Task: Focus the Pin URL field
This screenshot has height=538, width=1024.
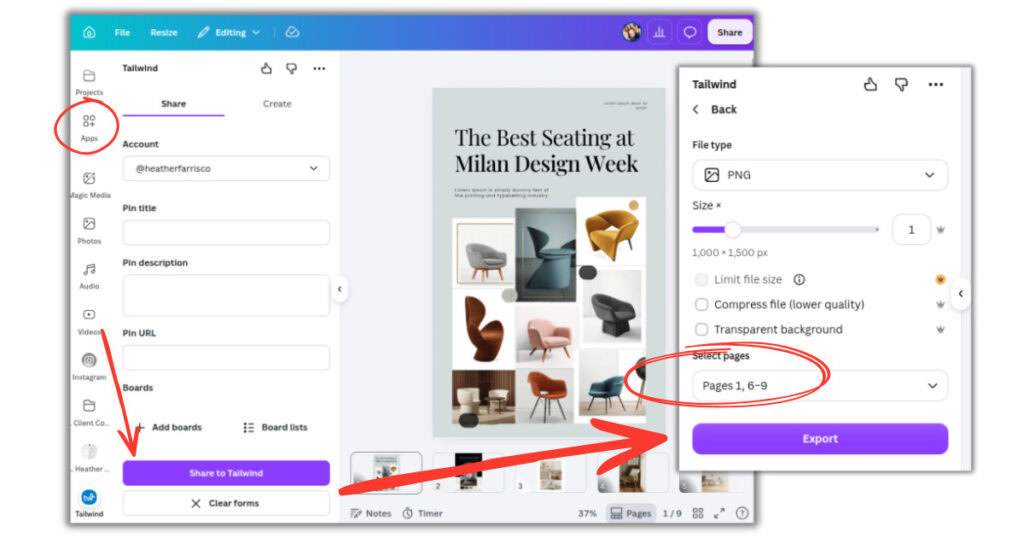Action: [x=226, y=358]
